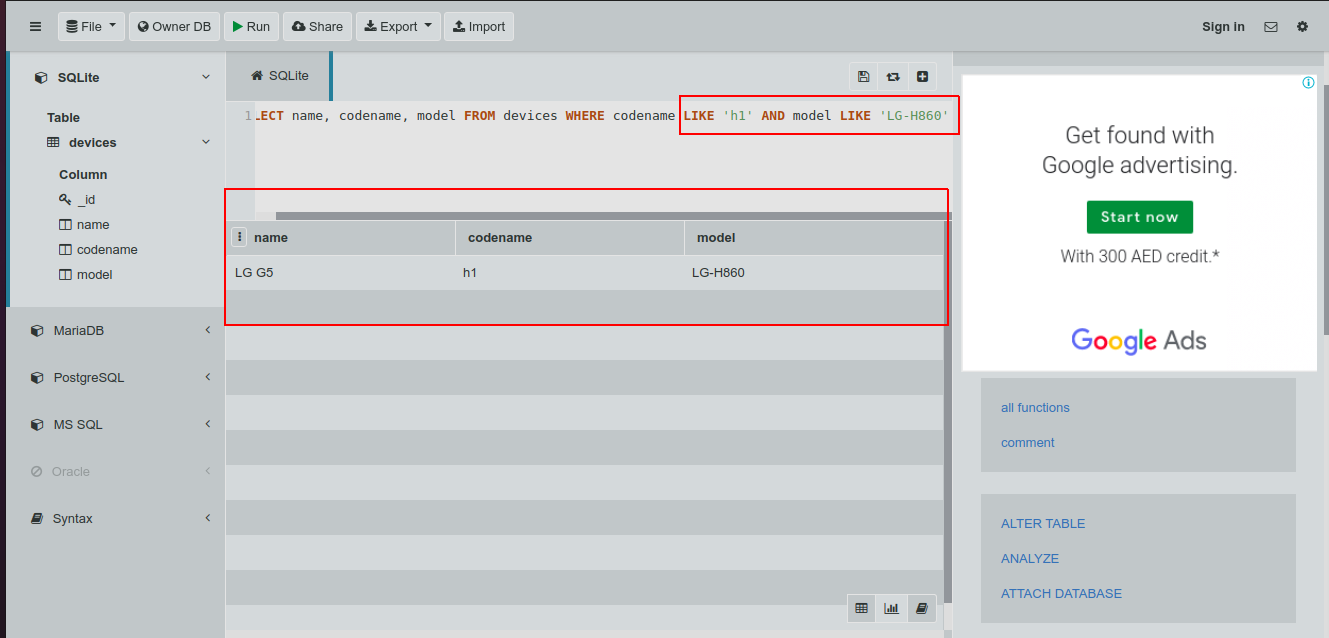This screenshot has width=1329, height=638.
Task: Add a new tab with plus icon
Action: click(922, 76)
